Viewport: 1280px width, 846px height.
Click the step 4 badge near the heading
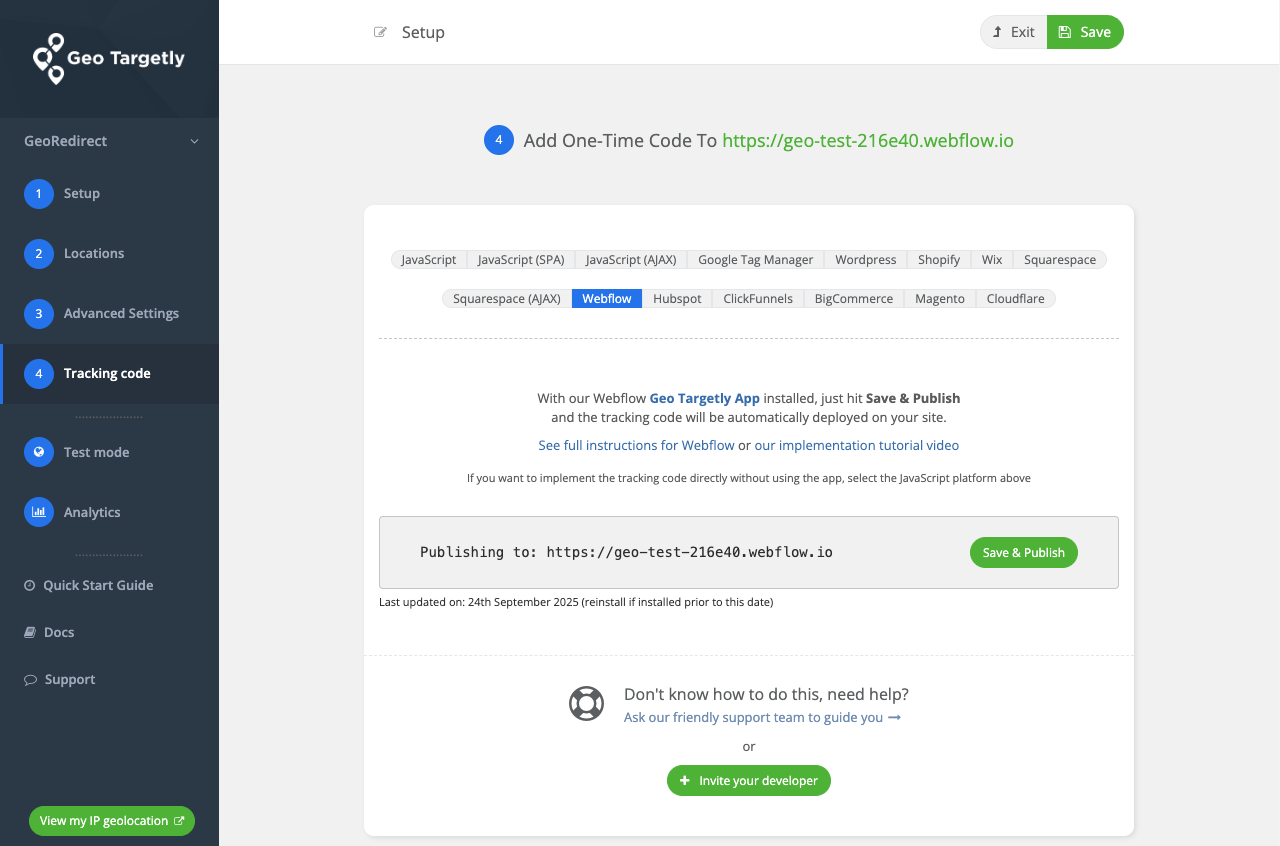click(498, 140)
